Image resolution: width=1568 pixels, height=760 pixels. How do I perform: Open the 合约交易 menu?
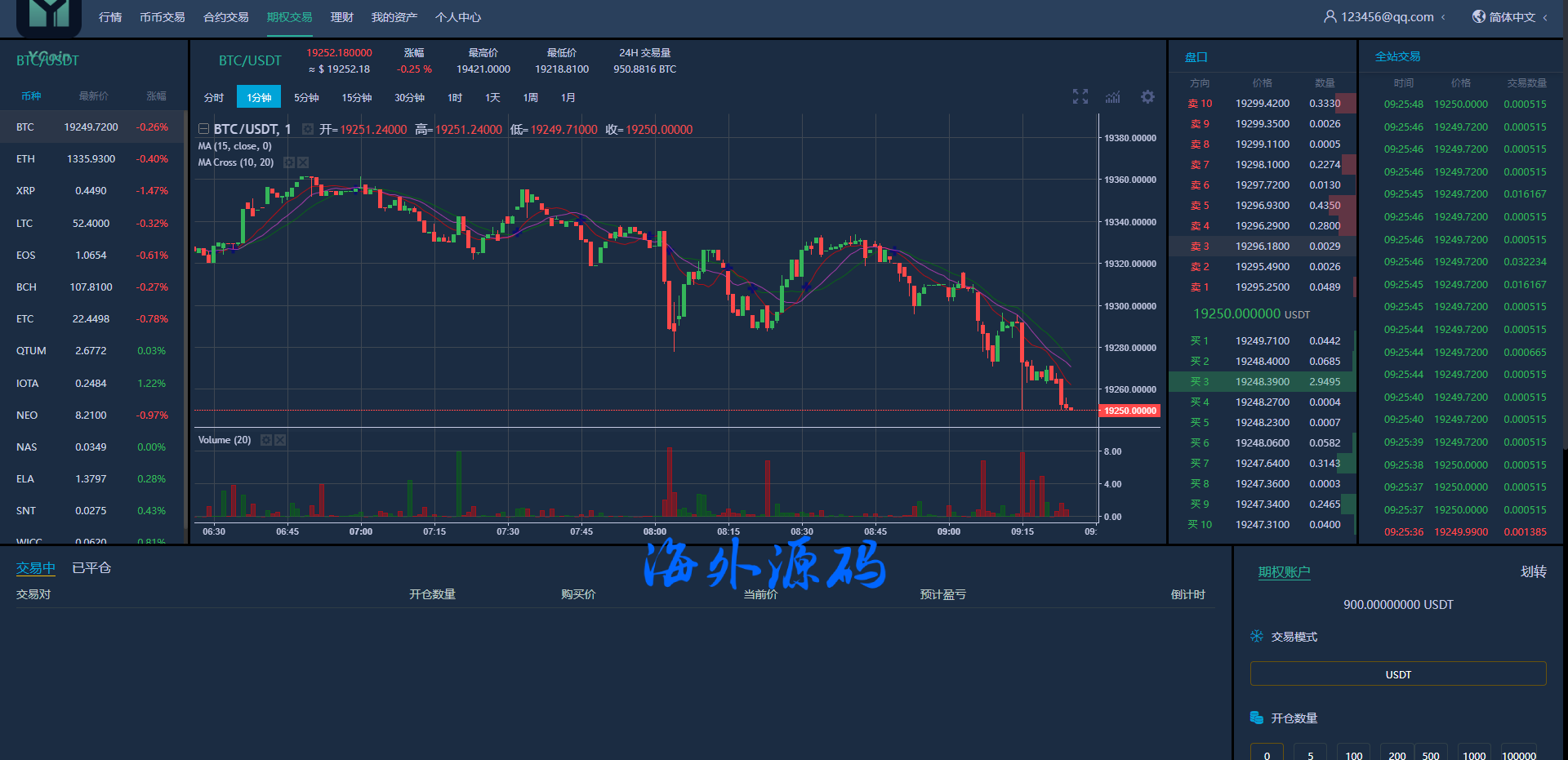pyautogui.click(x=225, y=17)
